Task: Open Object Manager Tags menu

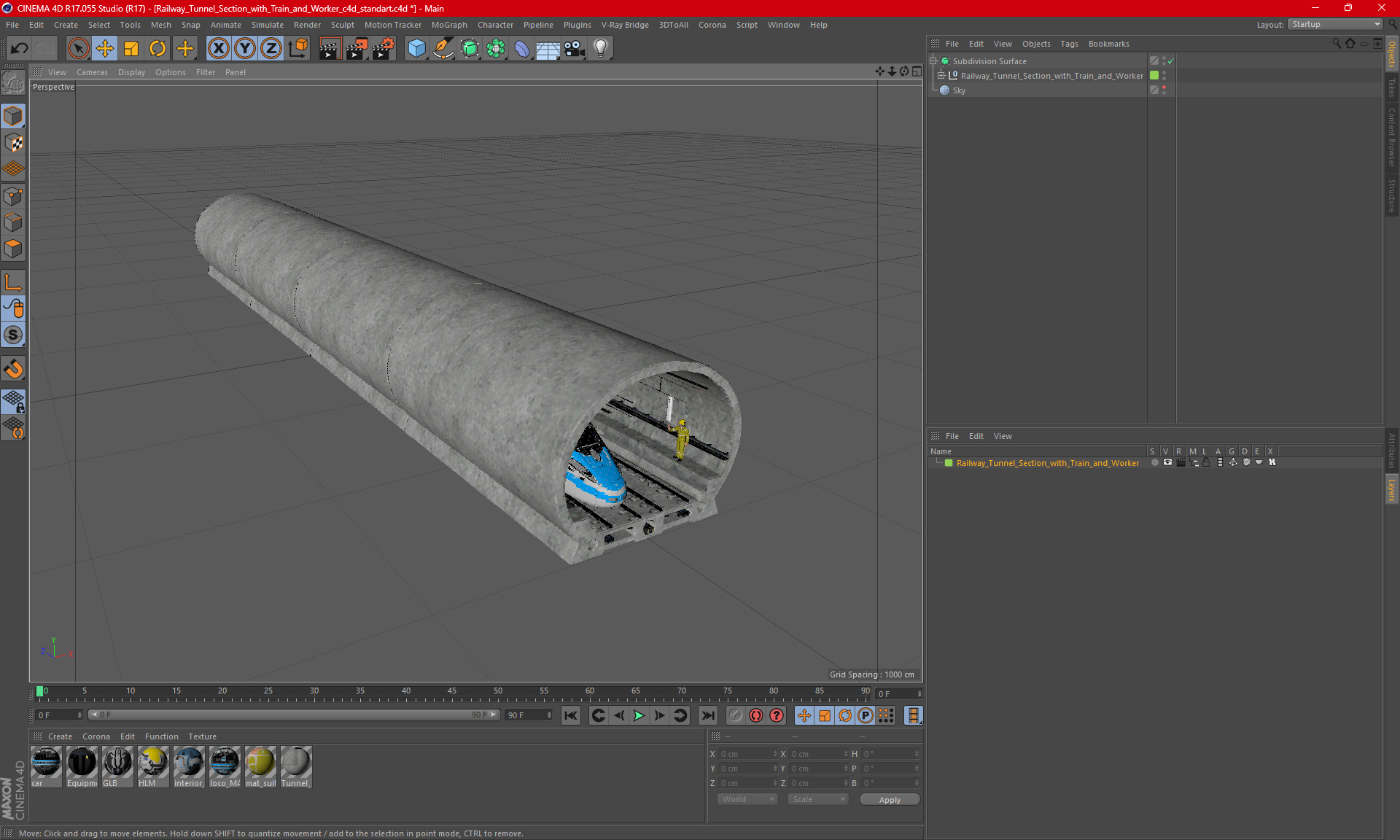Action: (x=1069, y=44)
